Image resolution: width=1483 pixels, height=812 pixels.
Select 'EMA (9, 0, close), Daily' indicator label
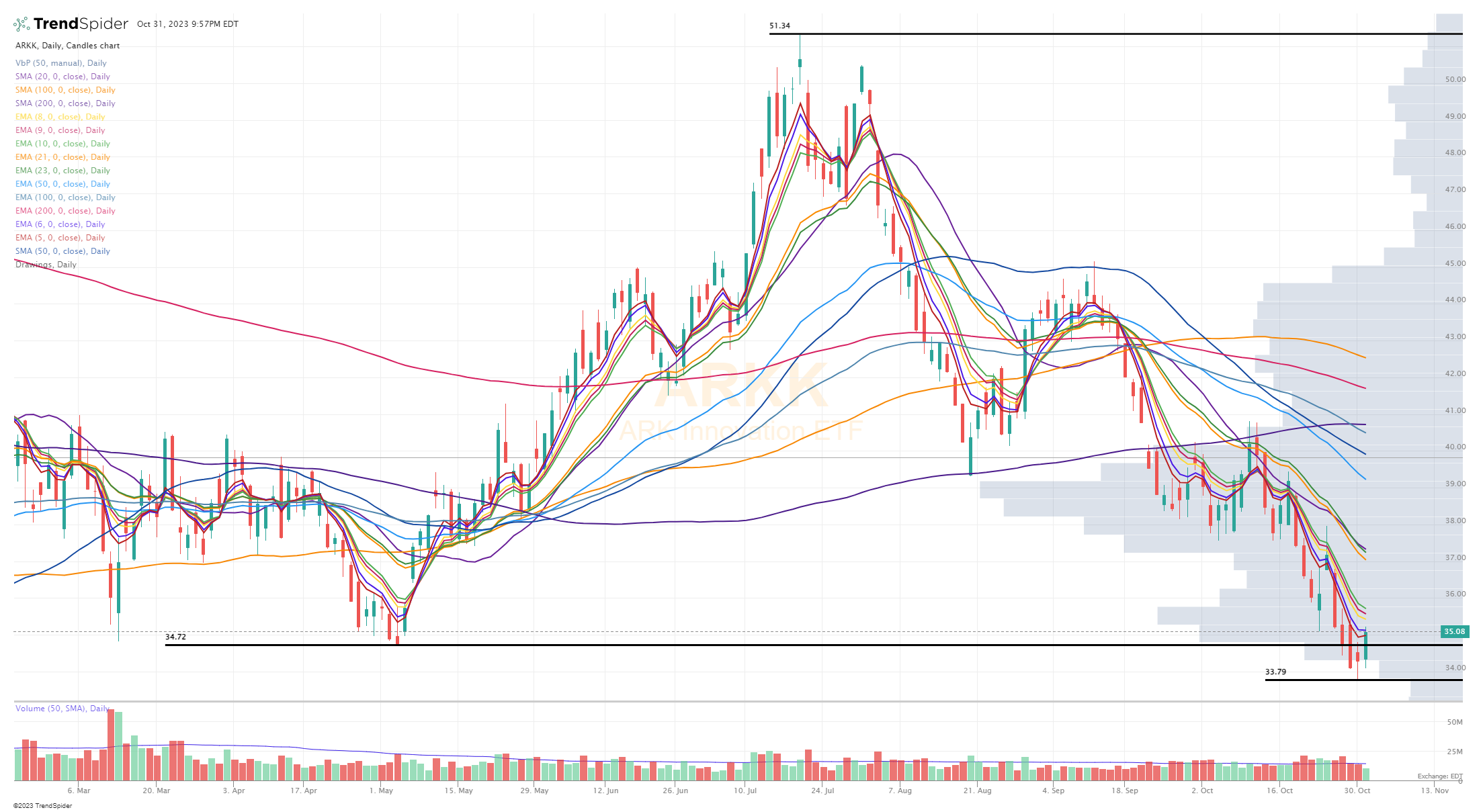(60, 130)
